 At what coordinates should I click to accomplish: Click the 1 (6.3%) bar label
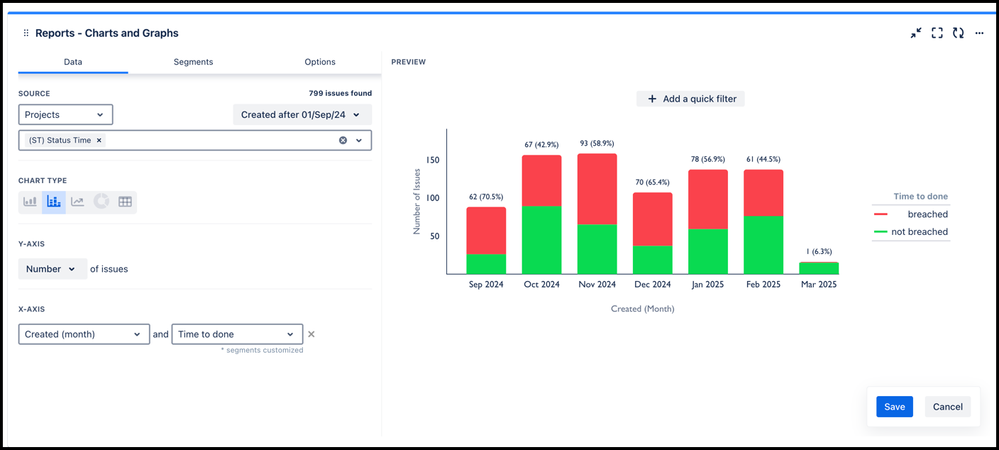coord(819,252)
